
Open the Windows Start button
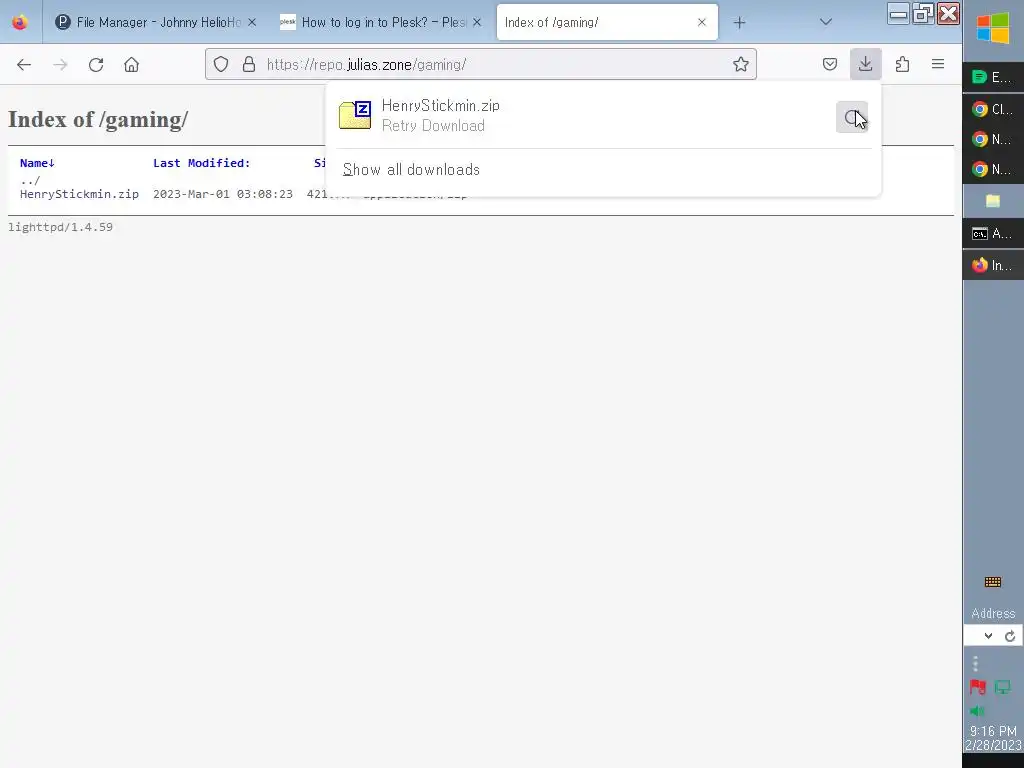(993, 28)
